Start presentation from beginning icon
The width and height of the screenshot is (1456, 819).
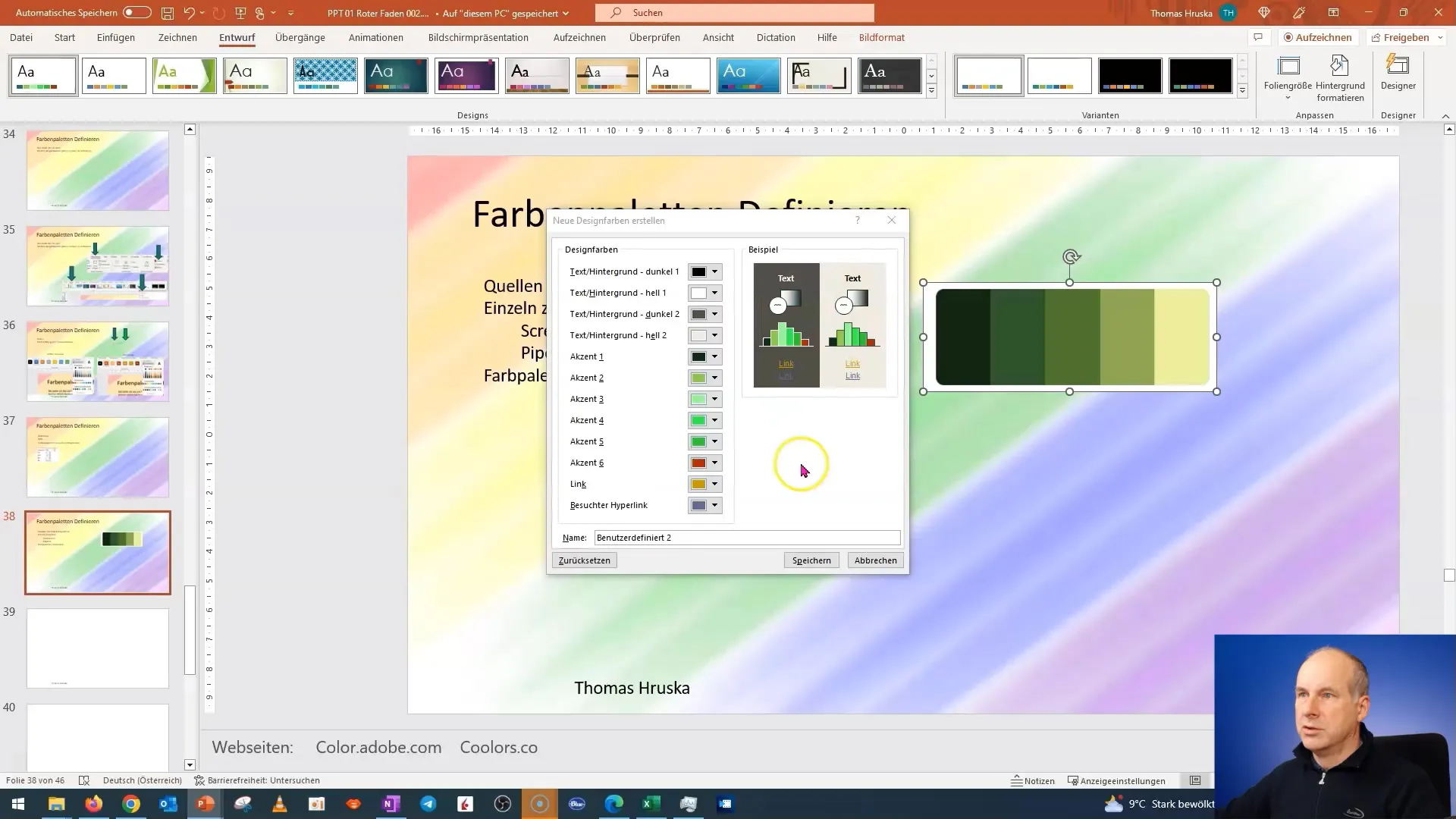[240, 13]
